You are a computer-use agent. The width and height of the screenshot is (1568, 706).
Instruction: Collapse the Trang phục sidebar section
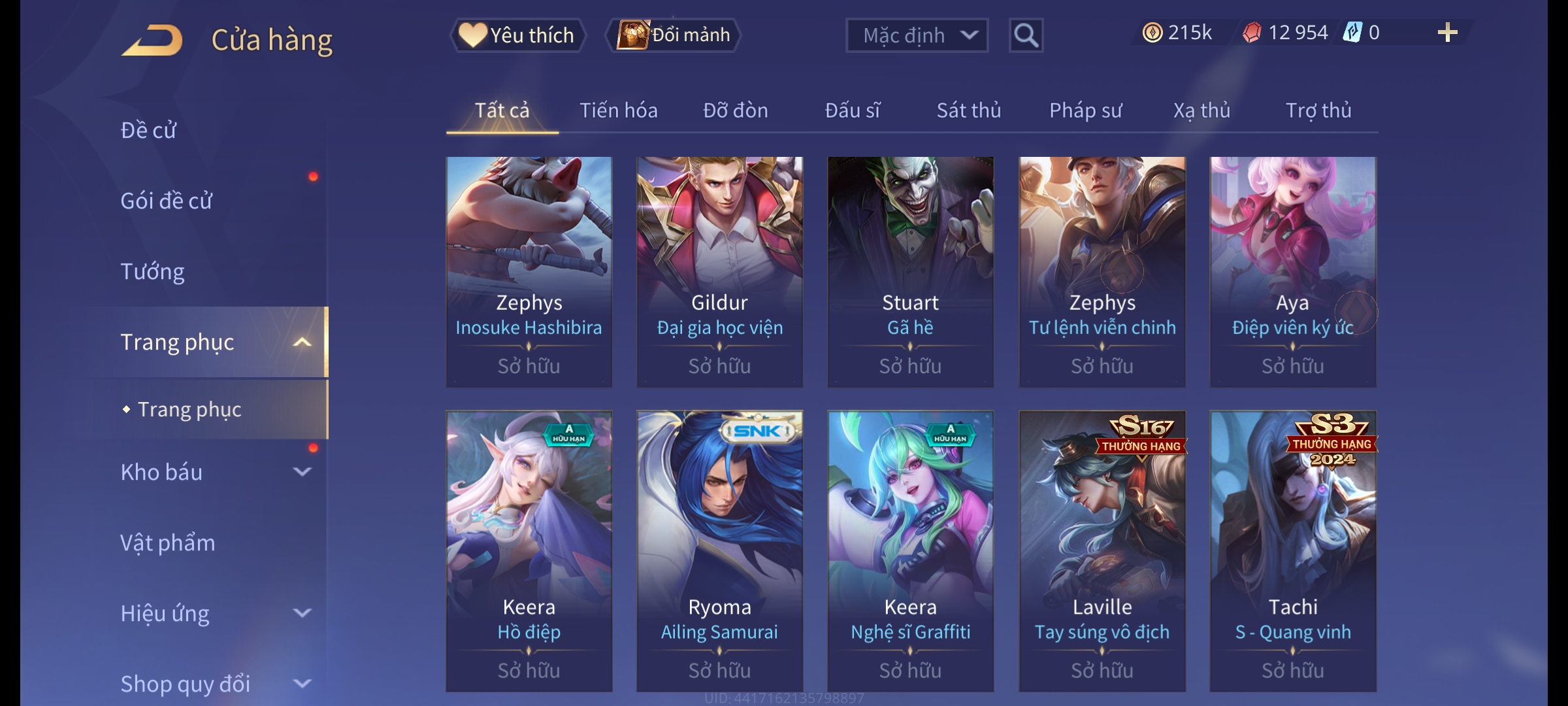click(x=302, y=342)
